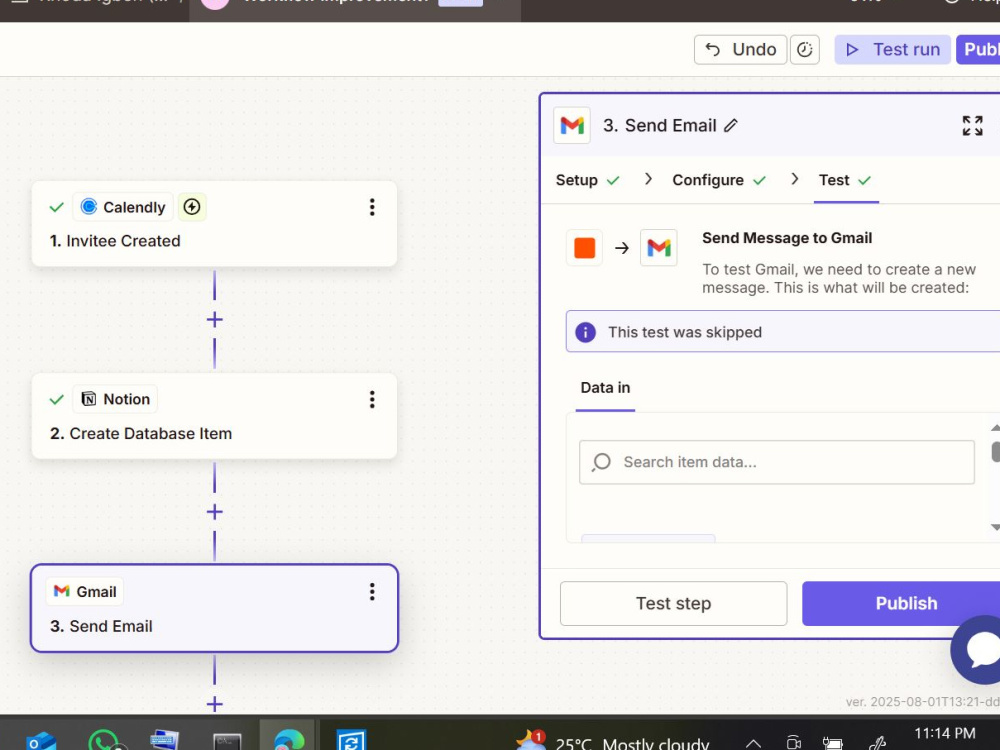1000x750 pixels.
Task: Open WhatsApp from the taskbar
Action: pos(105,741)
